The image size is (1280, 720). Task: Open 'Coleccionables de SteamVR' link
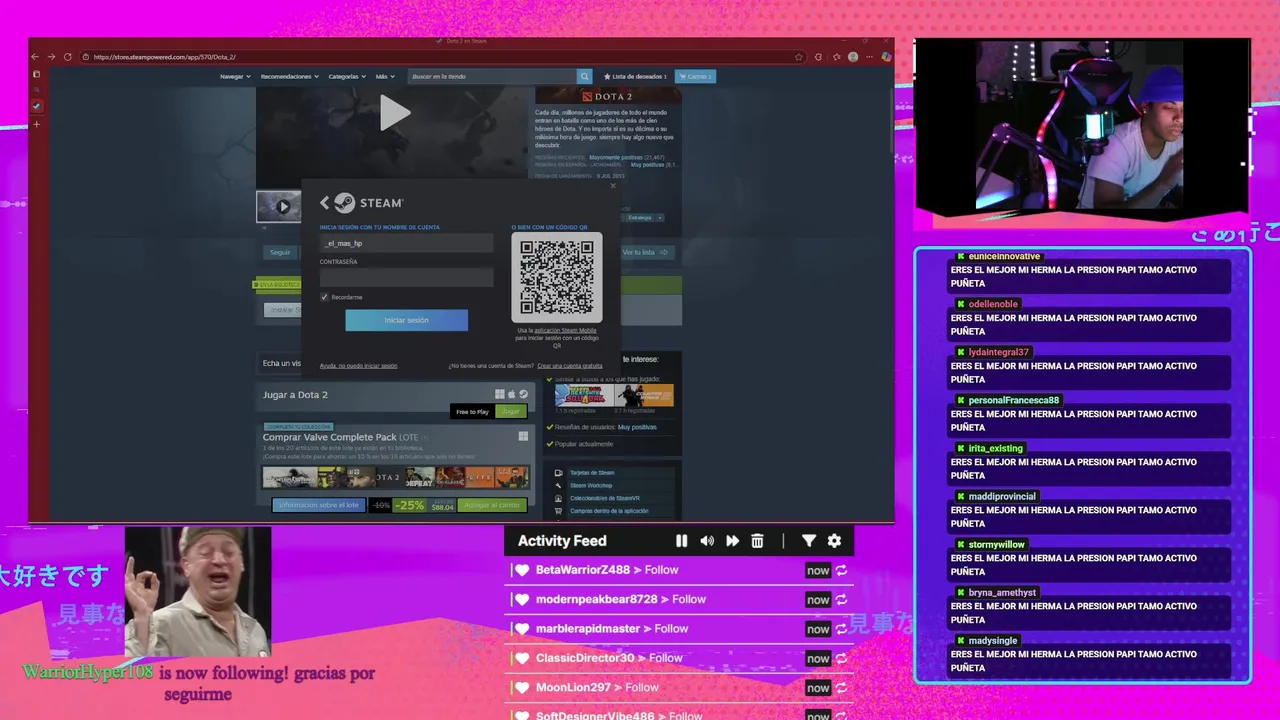coord(605,498)
